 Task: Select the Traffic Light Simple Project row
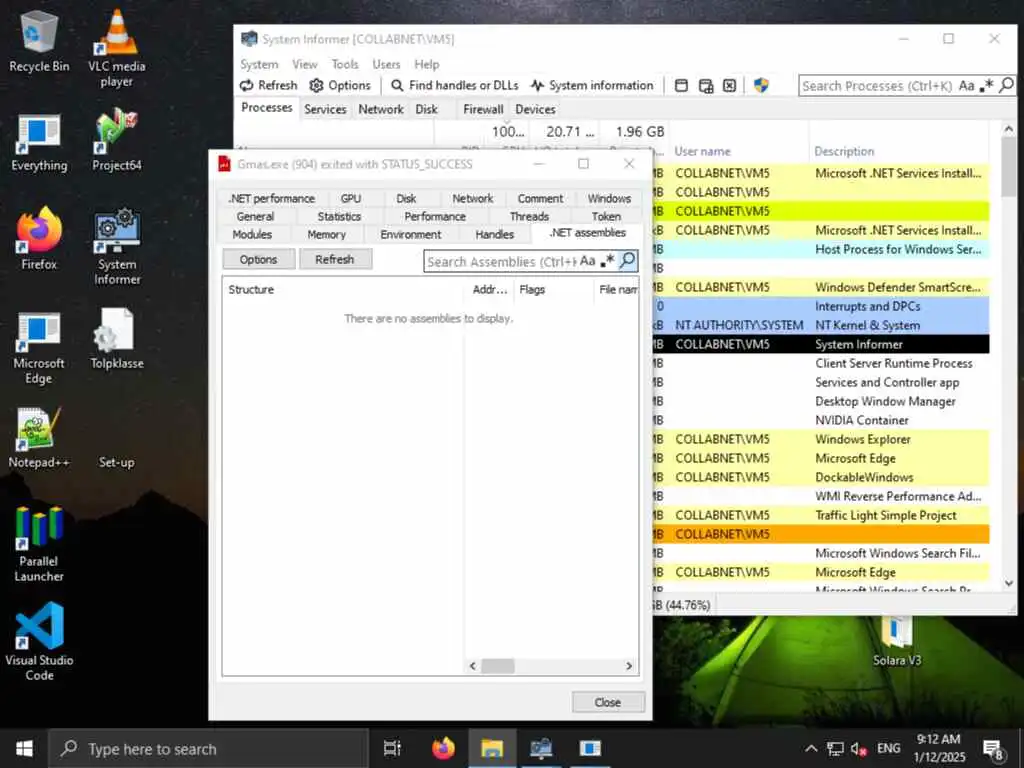821,515
